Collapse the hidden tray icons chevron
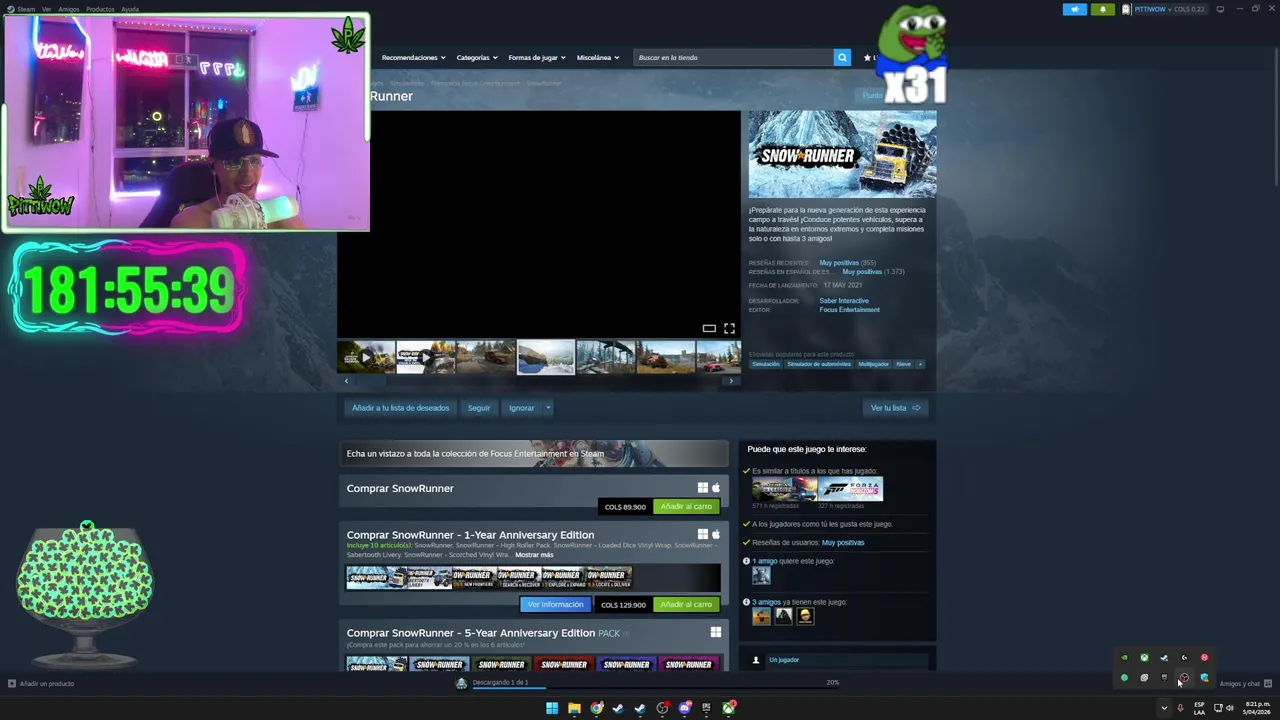The width and height of the screenshot is (1280, 720). click(1163, 708)
